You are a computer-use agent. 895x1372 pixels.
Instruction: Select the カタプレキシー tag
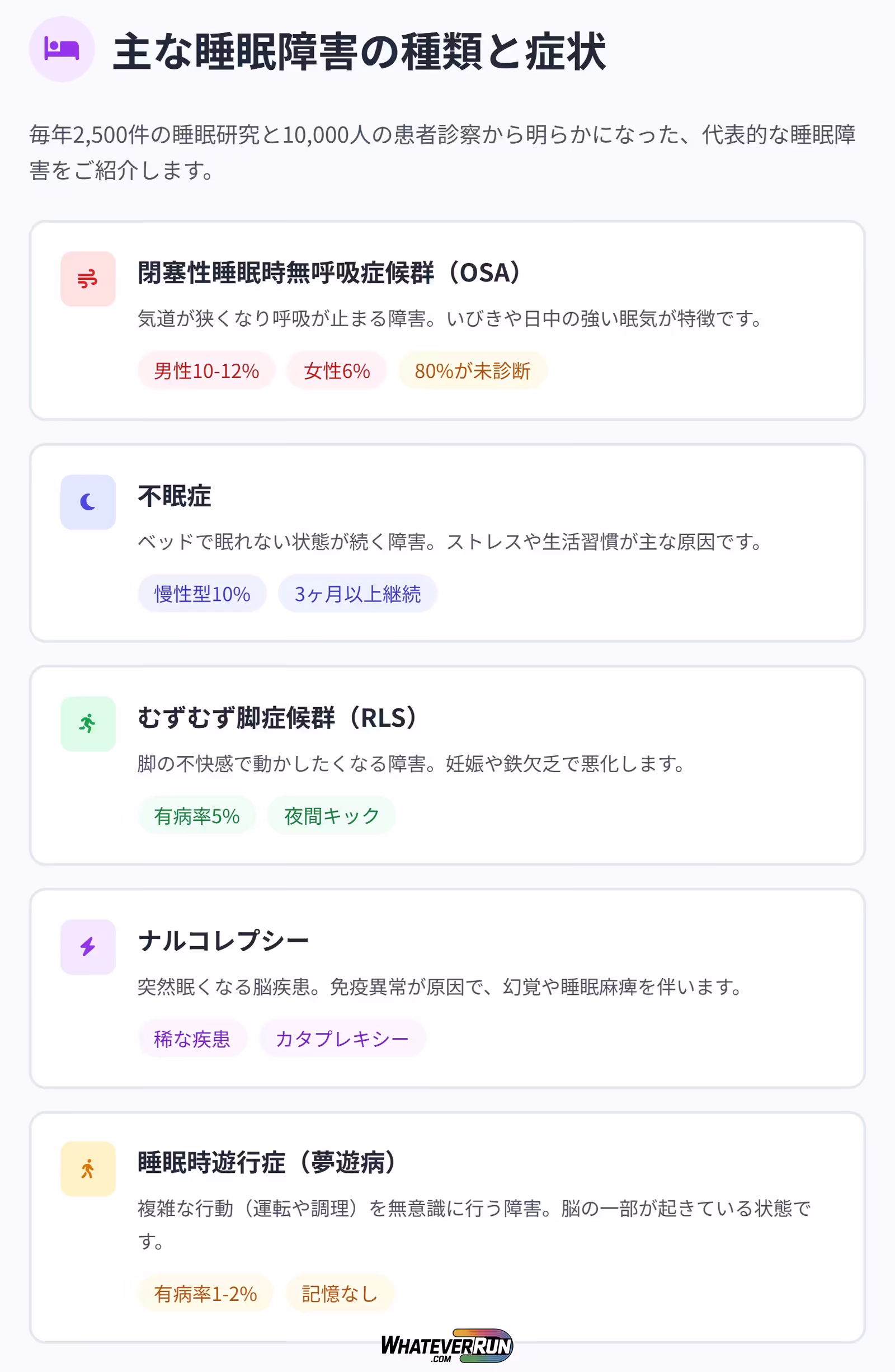pos(342,1039)
